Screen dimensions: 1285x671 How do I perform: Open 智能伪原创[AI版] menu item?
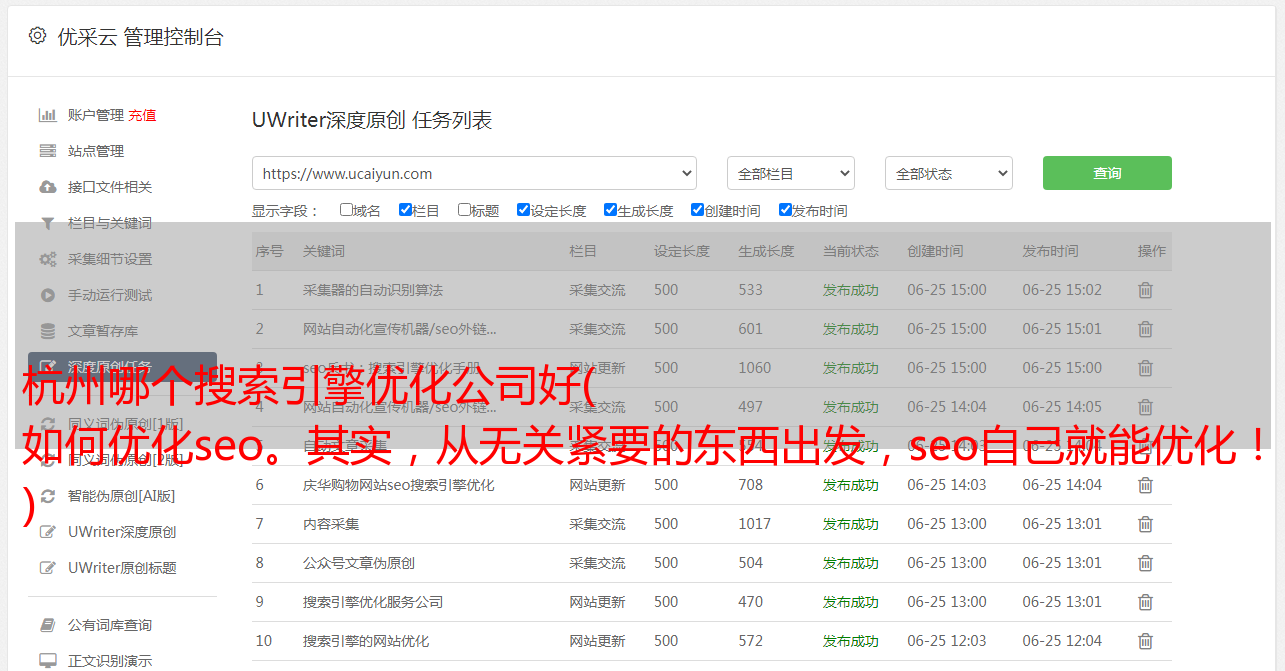coord(121,496)
